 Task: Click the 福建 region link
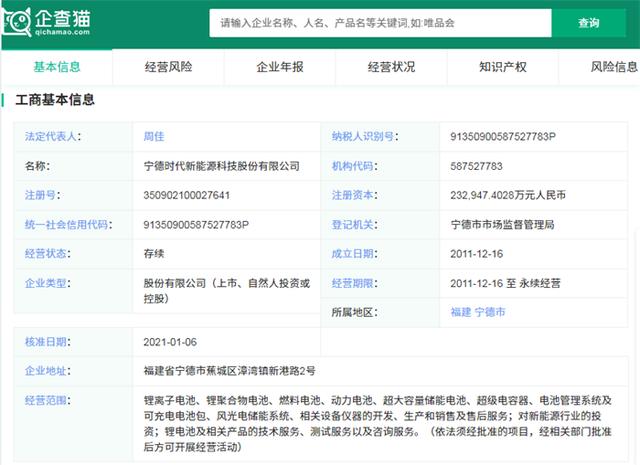(x=461, y=312)
